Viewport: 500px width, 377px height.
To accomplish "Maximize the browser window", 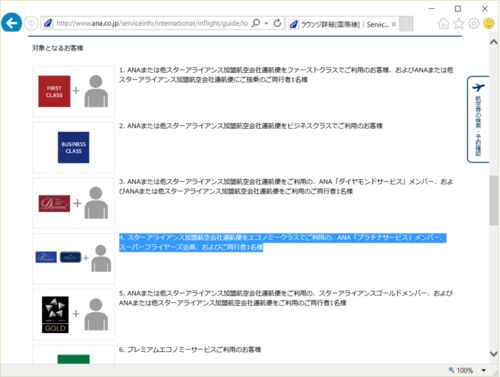I will [458, 8].
